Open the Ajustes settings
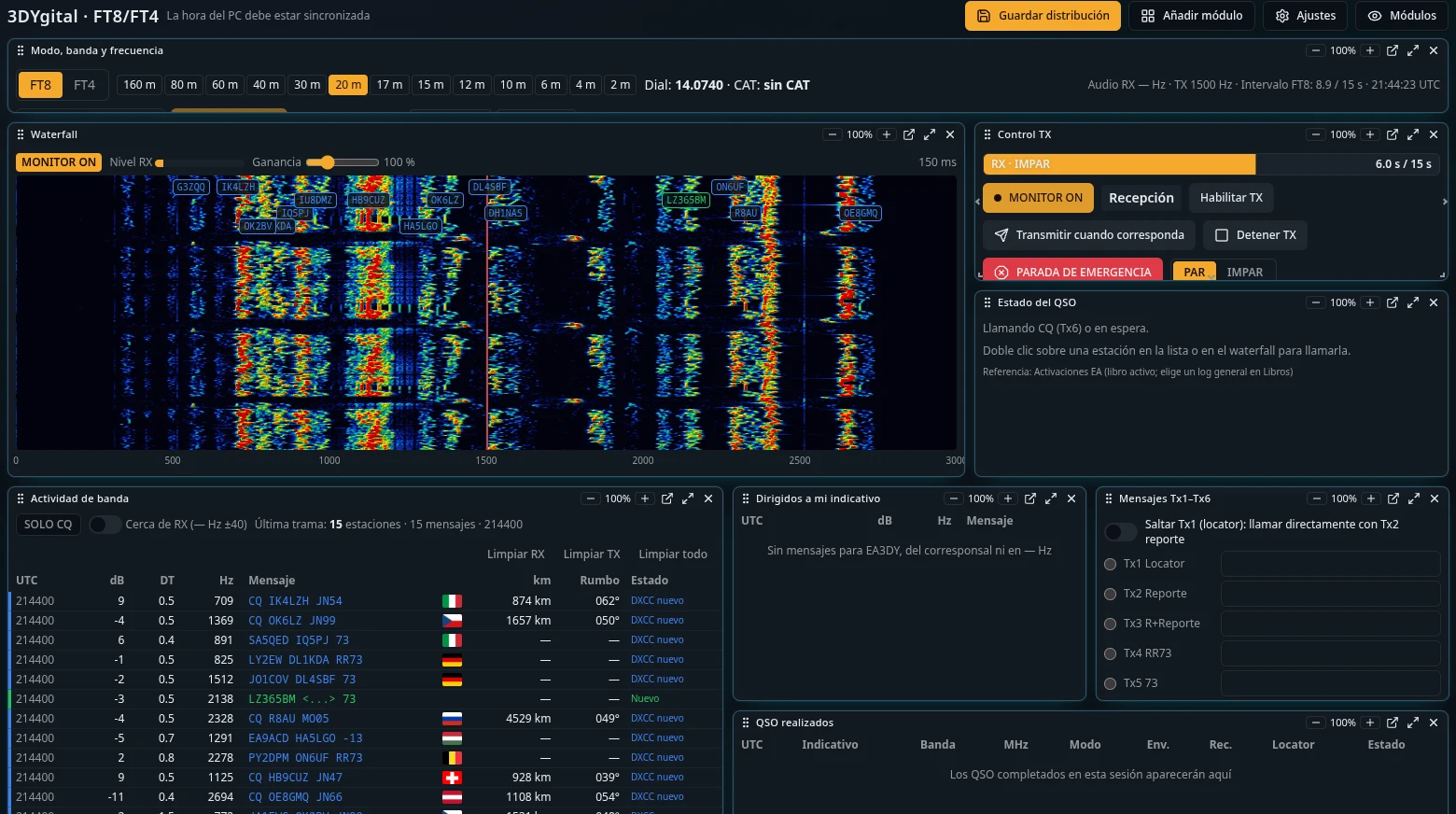The height and width of the screenshot is (814, 1456). click(1306, 16)
